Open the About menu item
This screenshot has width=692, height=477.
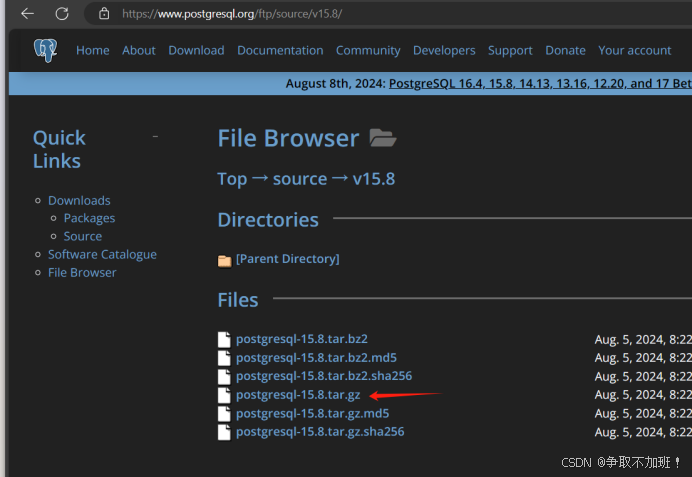139,50
